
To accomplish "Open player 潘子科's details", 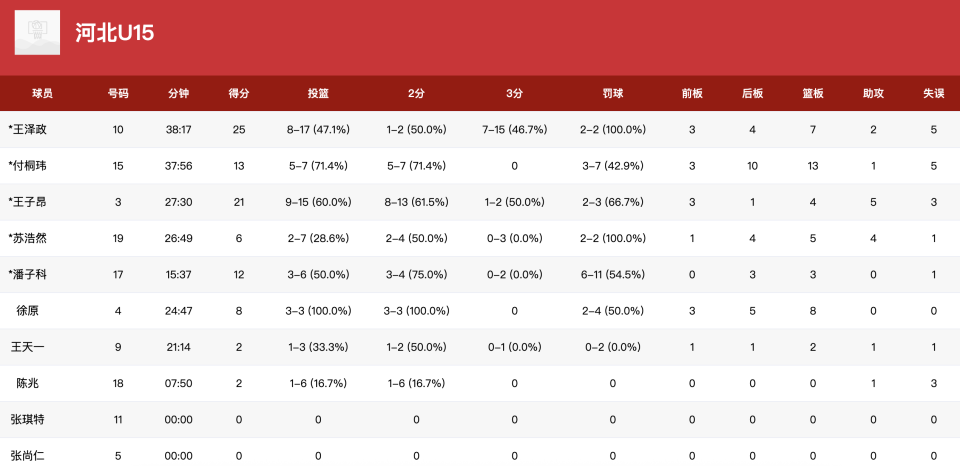I will click(28, 275).
